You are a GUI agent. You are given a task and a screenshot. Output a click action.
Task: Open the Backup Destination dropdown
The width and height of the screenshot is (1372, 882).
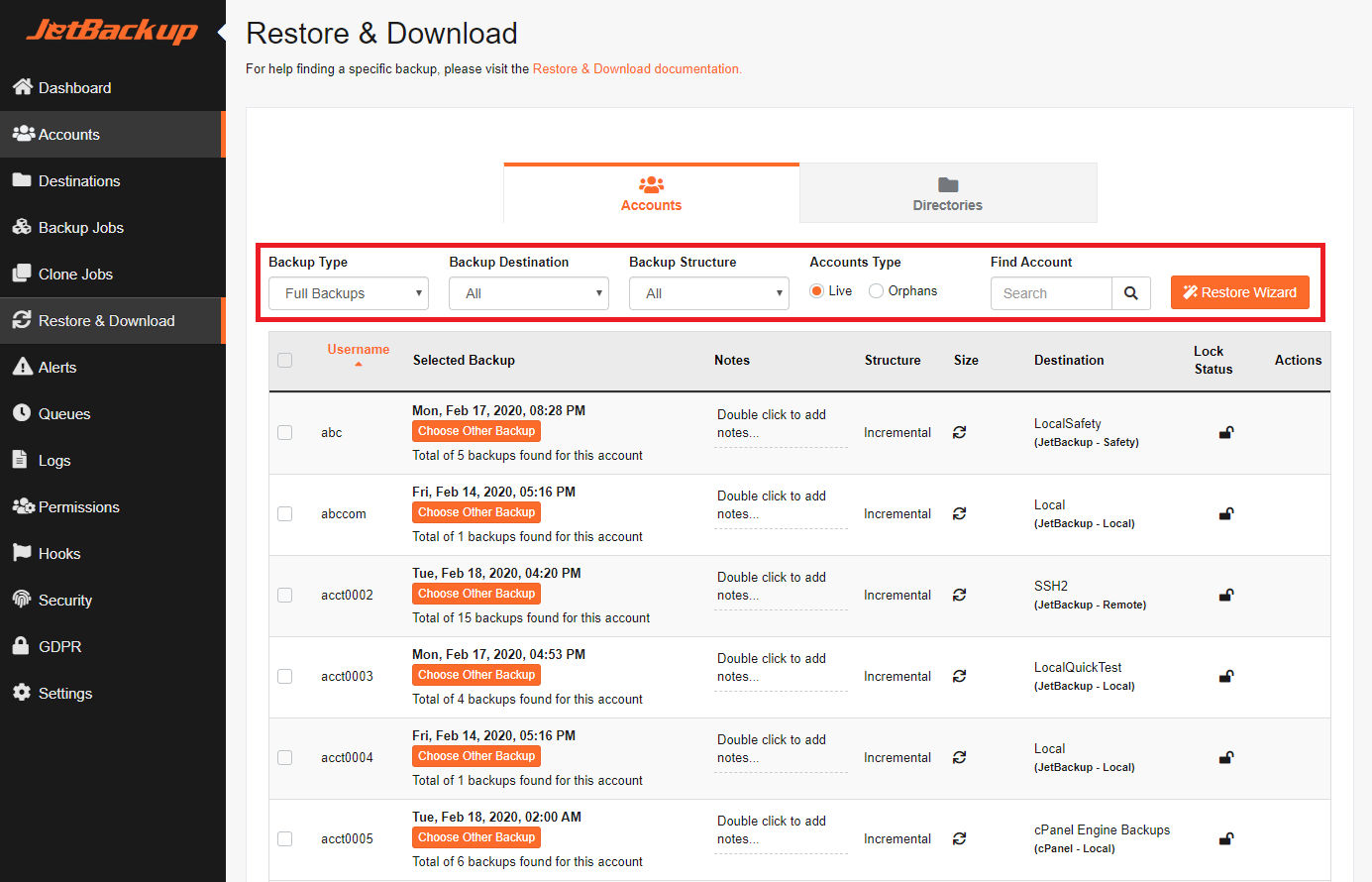pos(529,293)
